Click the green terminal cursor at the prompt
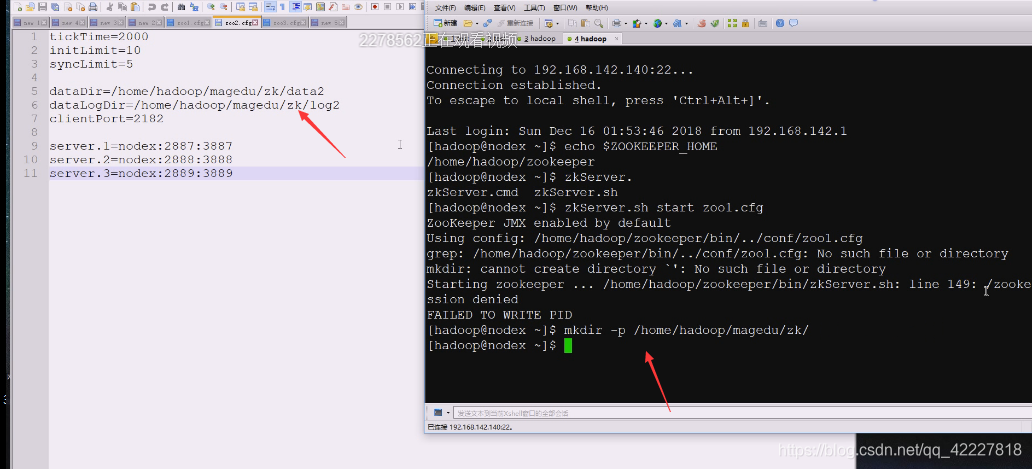Viewport: 1032px width, 469px height. pos(568,346)
